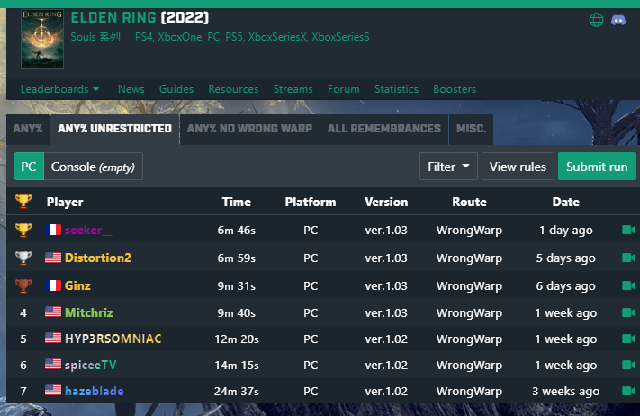This screenshot has height=416, width=640.
Task: Open the Discord server icon
Action: (618, 20)
